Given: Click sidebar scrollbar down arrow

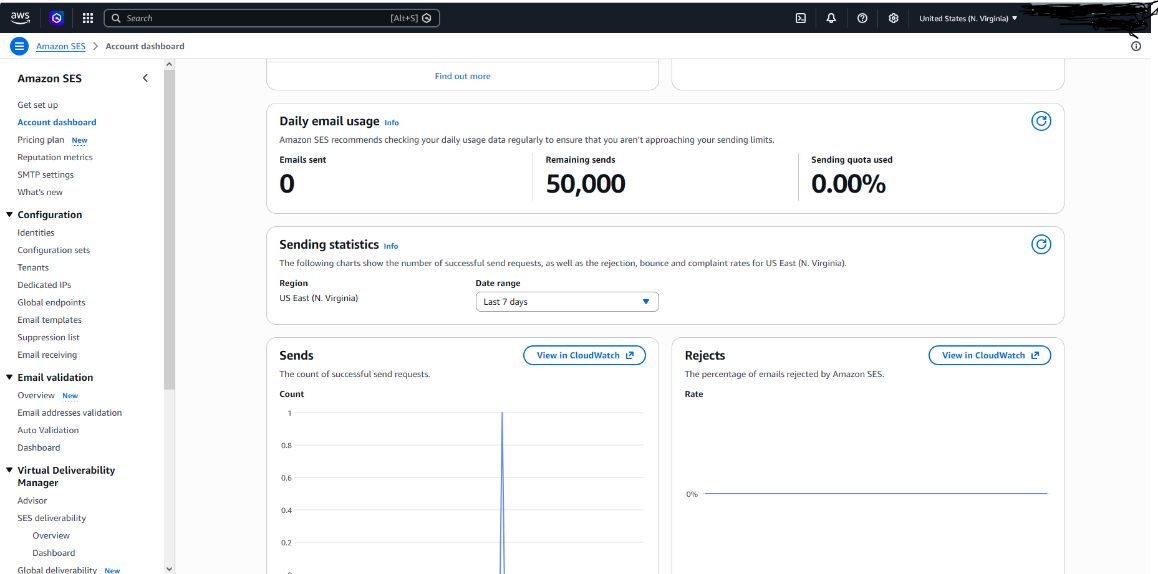Looking at the screenshot, I should click(x=169, y=569).
